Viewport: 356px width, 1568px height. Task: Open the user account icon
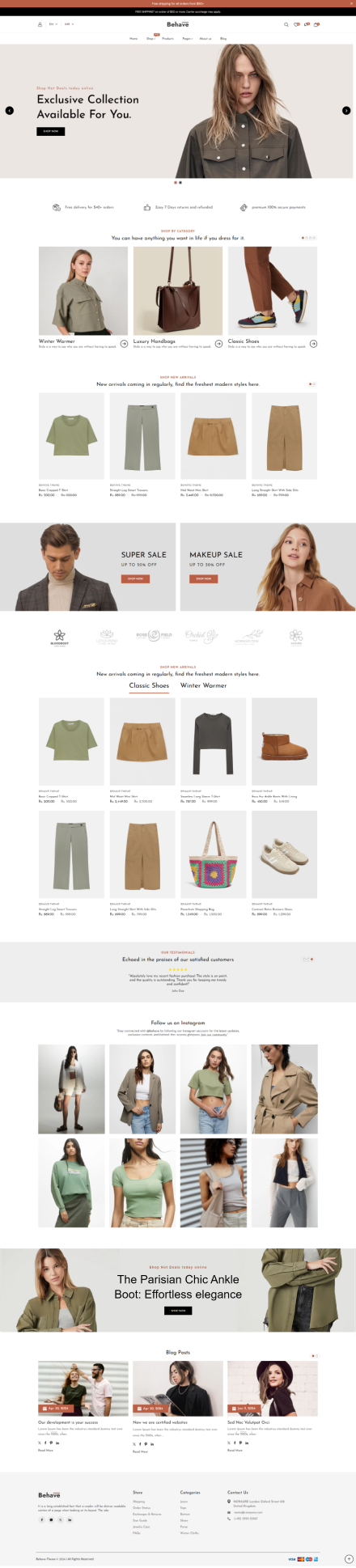click(40, 24)
